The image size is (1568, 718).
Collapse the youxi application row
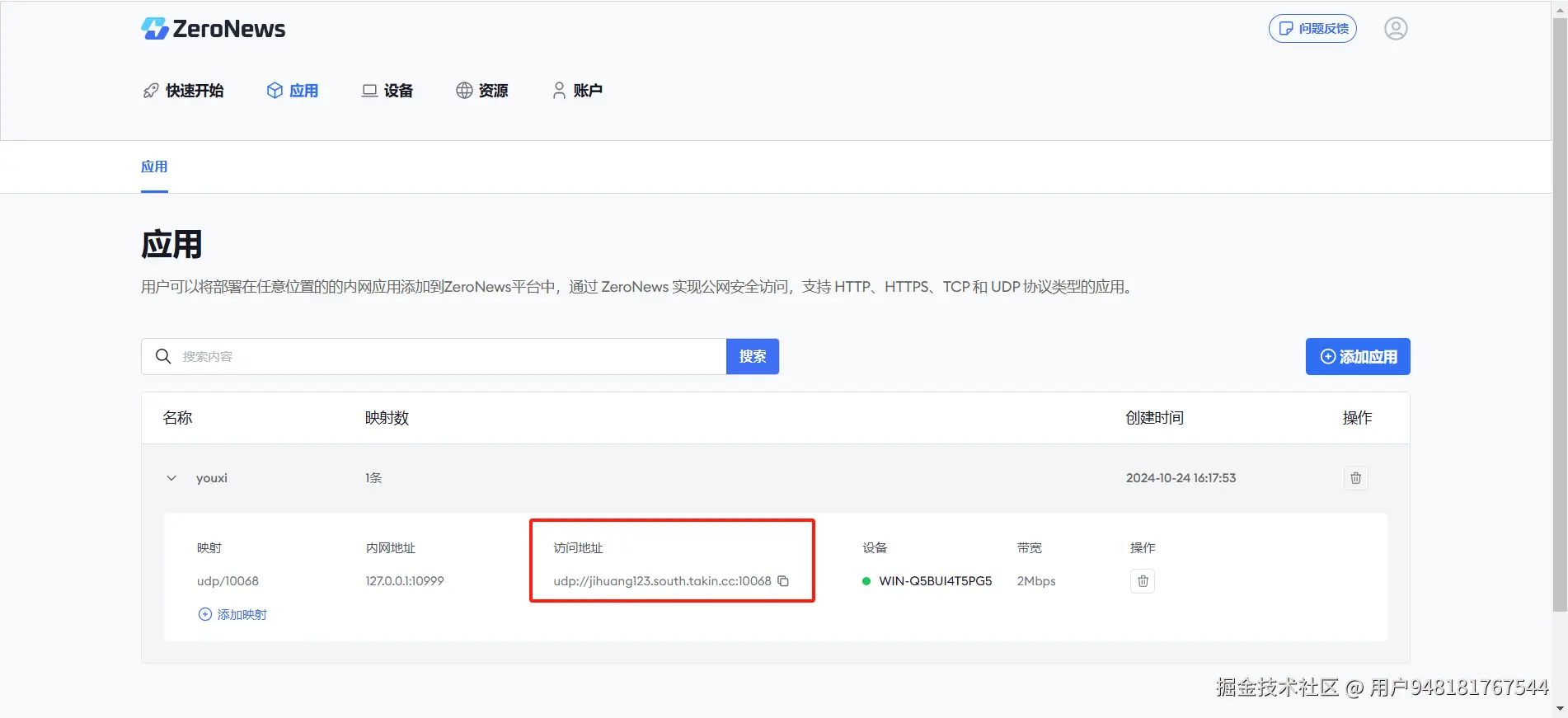(x=171, y=478)
